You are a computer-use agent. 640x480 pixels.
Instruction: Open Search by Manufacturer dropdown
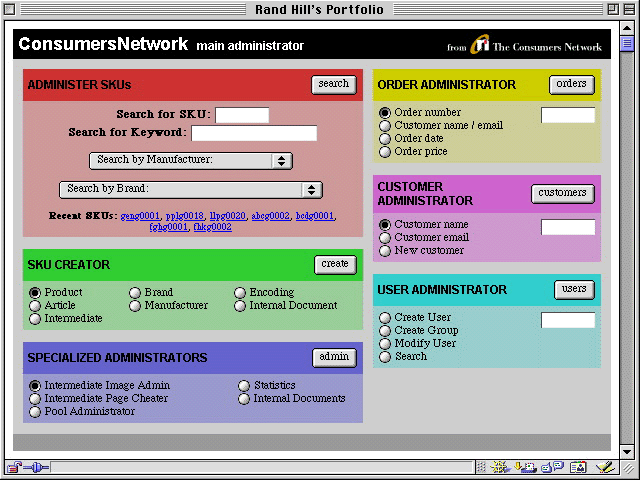191,160
